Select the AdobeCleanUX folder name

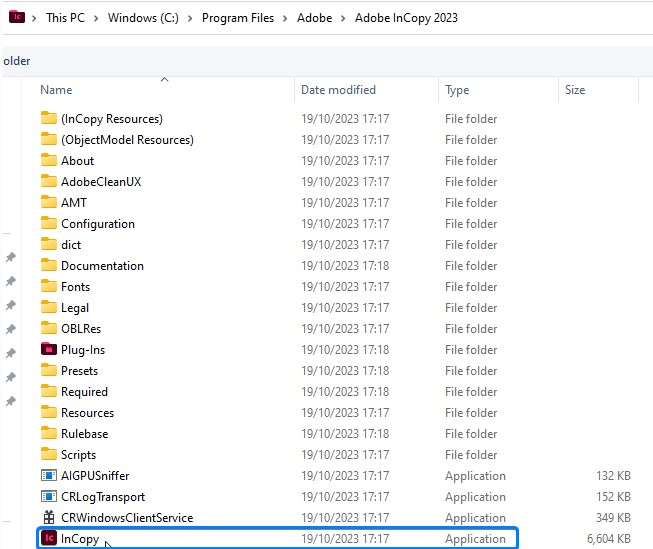click(x=101, y=182)
